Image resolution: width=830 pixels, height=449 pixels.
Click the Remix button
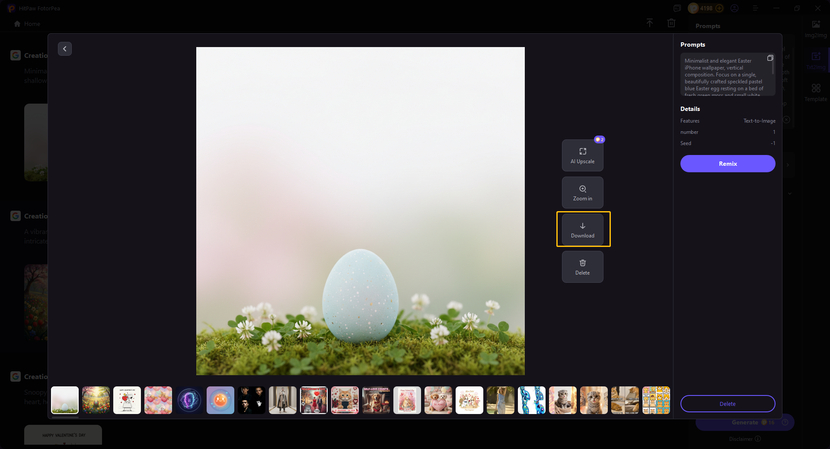tap(727, 164)
